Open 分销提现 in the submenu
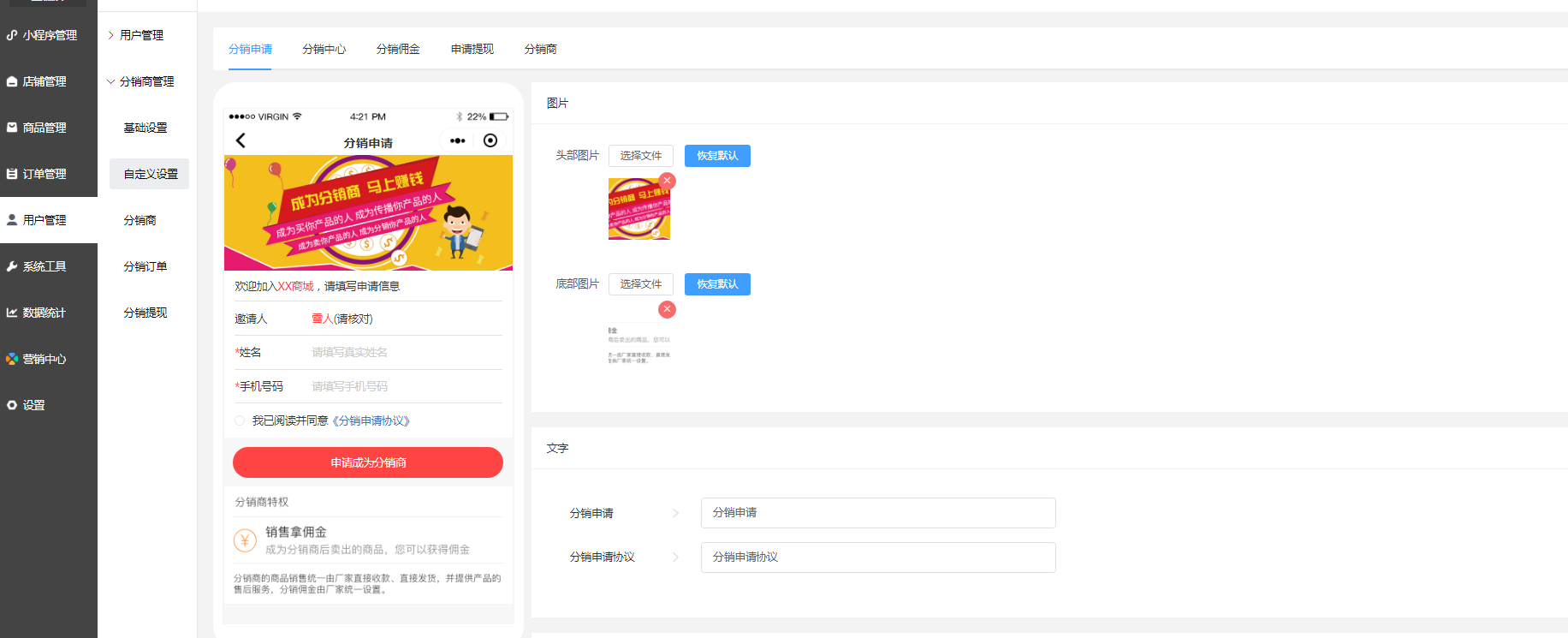Viewport: 1568px width, 638px height. [x=146, y=313]
